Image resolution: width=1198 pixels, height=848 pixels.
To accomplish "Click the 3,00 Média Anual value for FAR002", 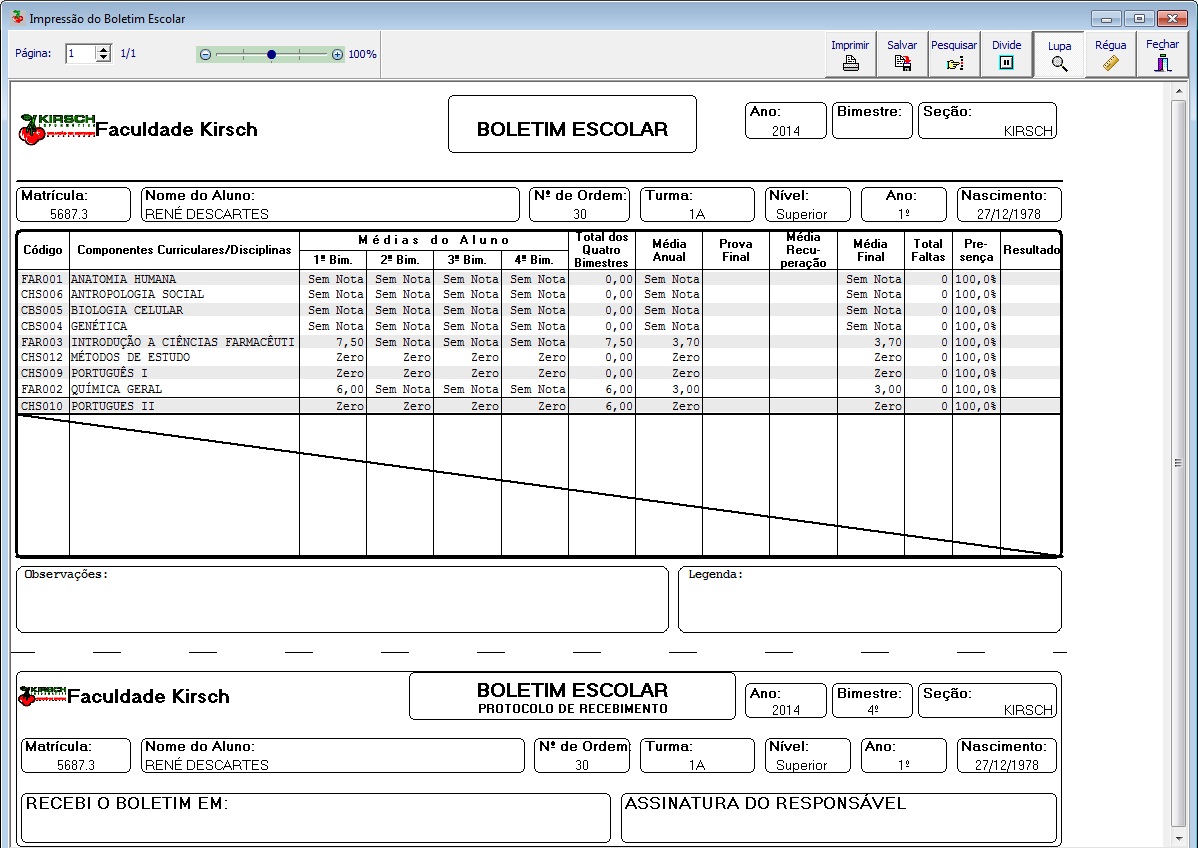I will tap(685, 390).
